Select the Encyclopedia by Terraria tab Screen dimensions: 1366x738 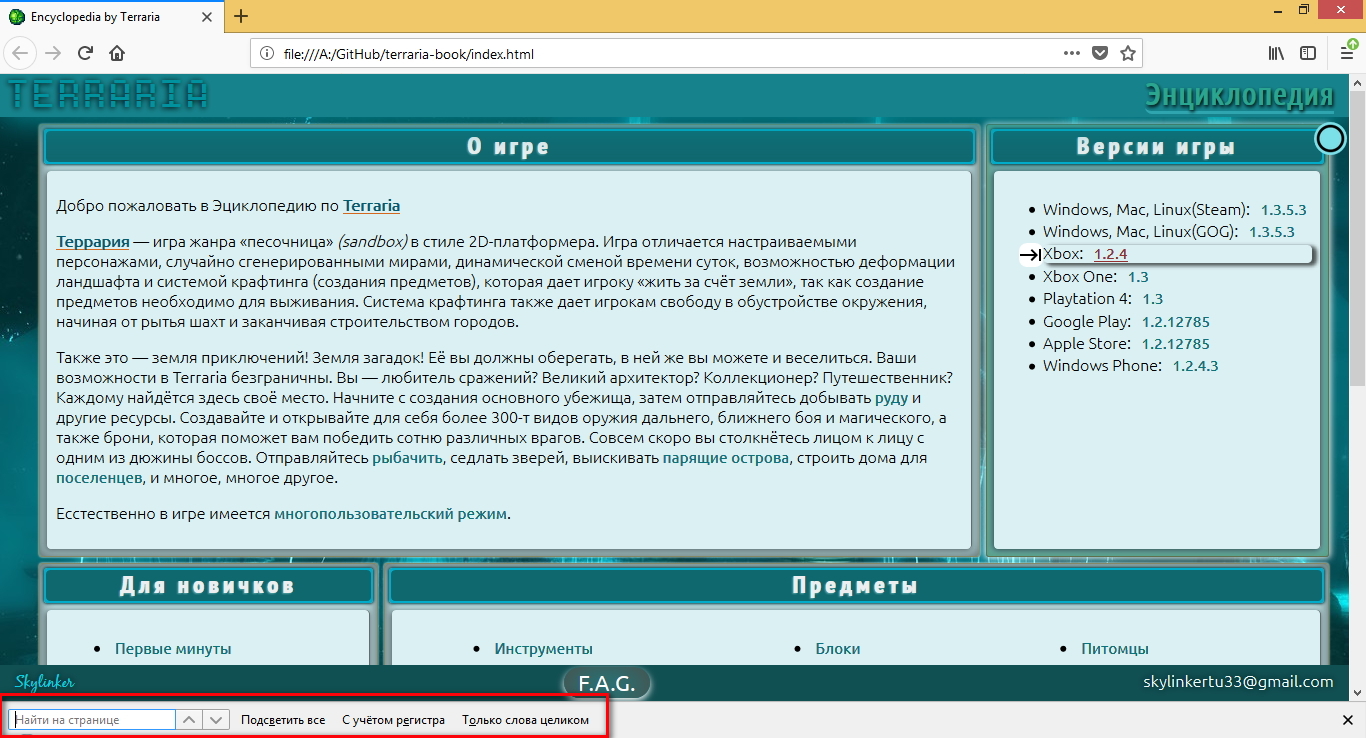[x=113, y=16]
